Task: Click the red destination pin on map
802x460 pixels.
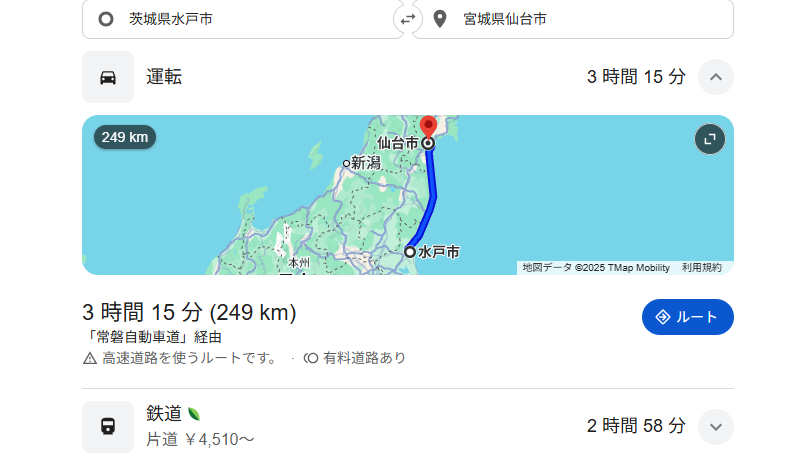Action: pos(428,126)
